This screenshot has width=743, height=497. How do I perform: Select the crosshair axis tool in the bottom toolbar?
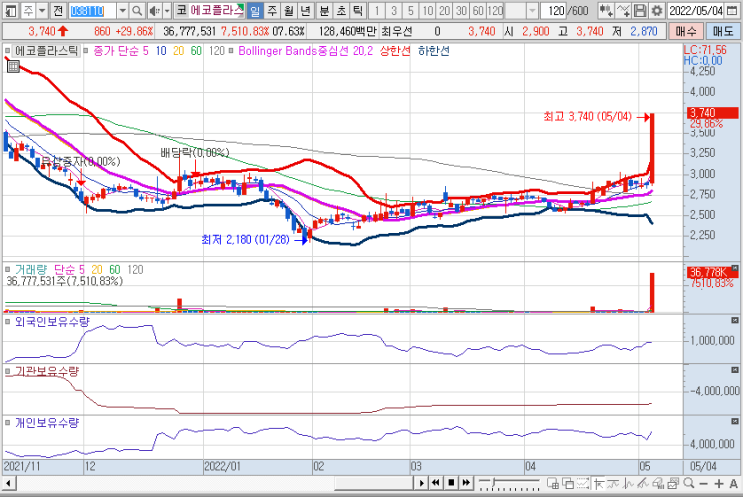tap(598, 483)
